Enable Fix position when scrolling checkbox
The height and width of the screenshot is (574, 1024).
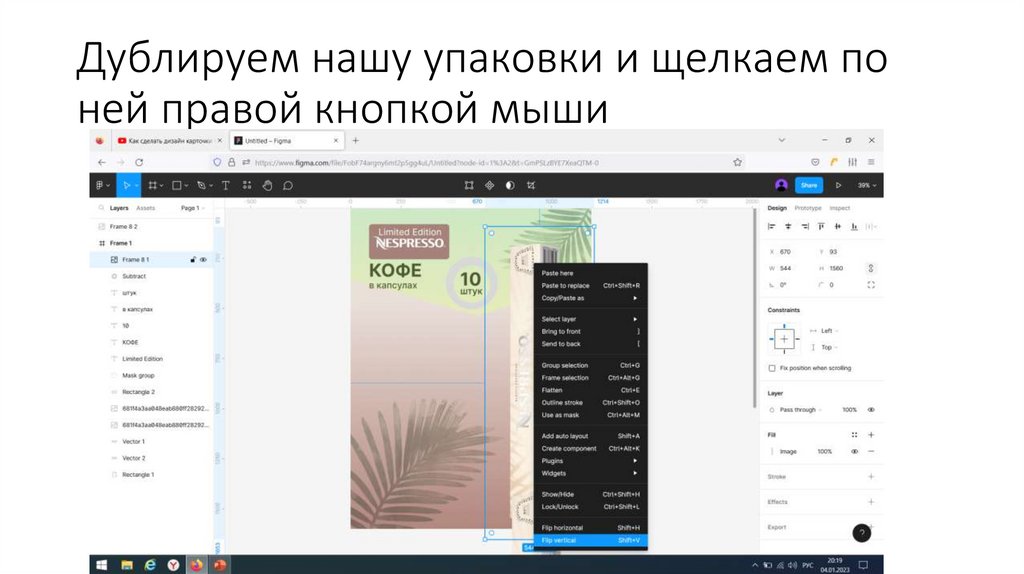click(x=771, y=368)
